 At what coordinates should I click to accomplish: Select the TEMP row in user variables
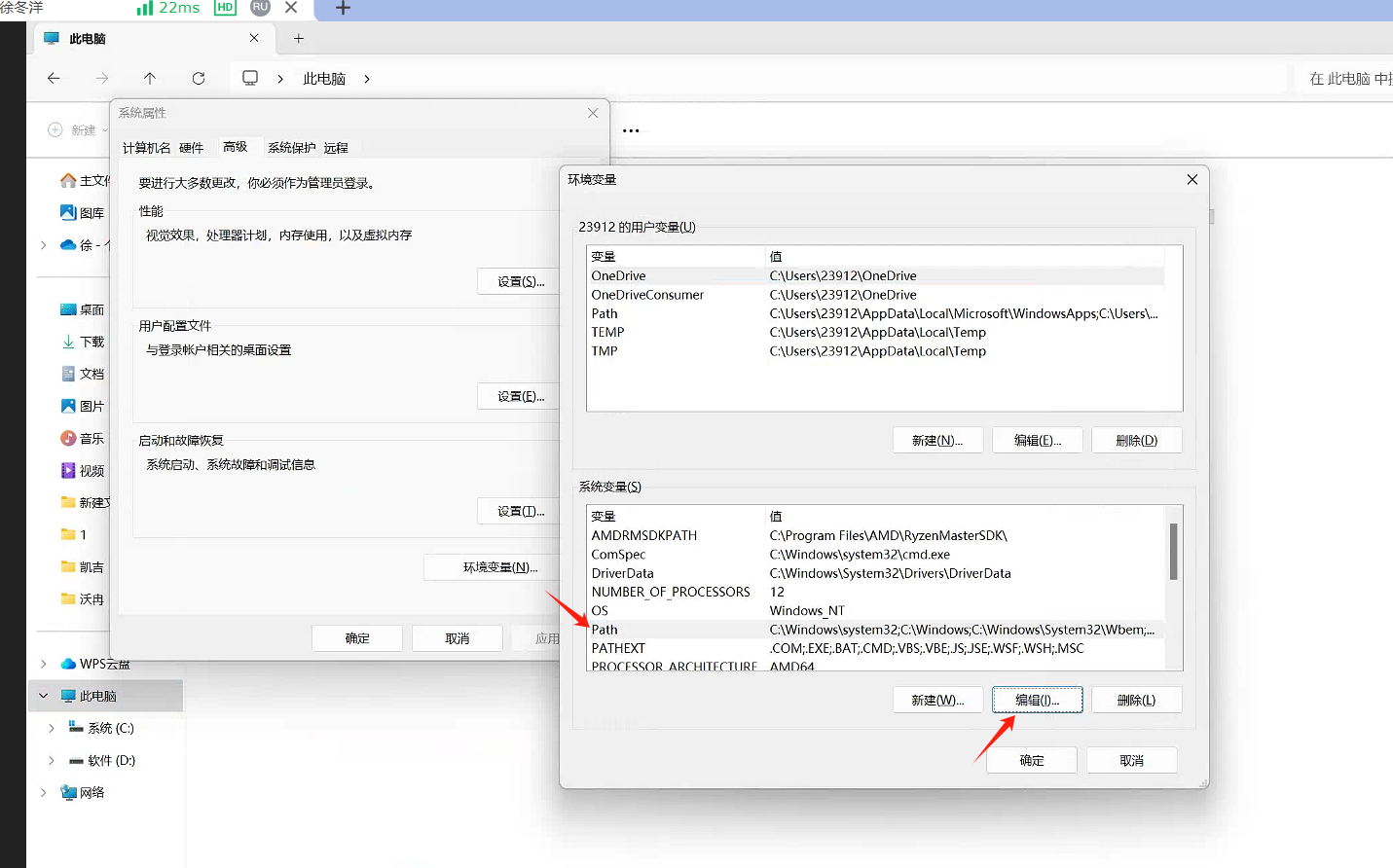pos(876,332)
